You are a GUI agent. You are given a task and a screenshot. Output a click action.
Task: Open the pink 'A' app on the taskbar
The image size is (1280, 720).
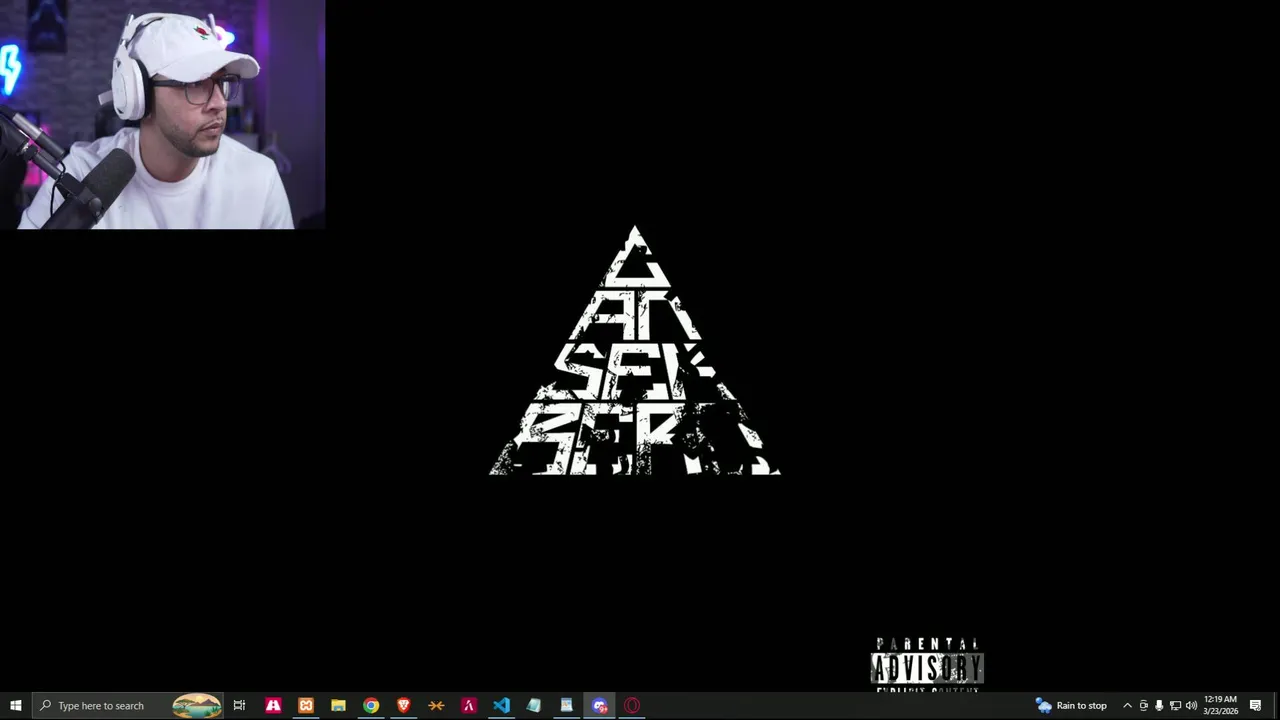[273, 705]
